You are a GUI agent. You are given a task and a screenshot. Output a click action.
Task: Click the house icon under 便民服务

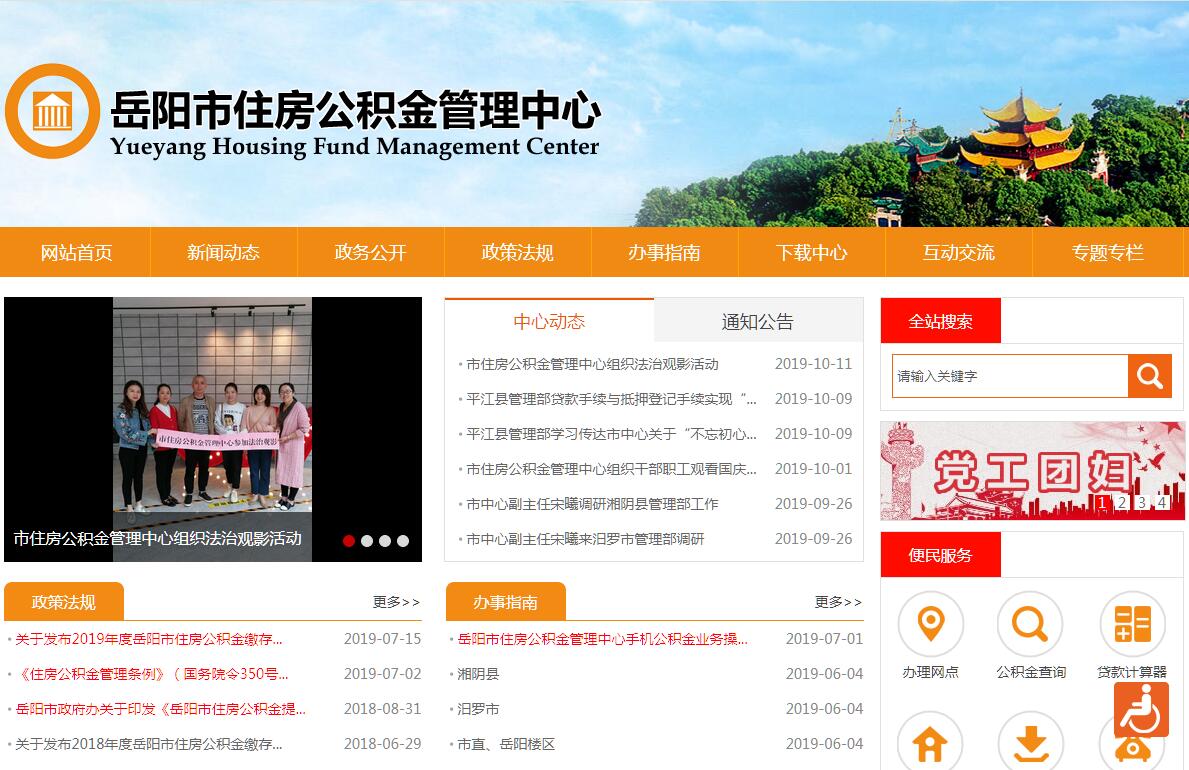click(x=930, y=743)
